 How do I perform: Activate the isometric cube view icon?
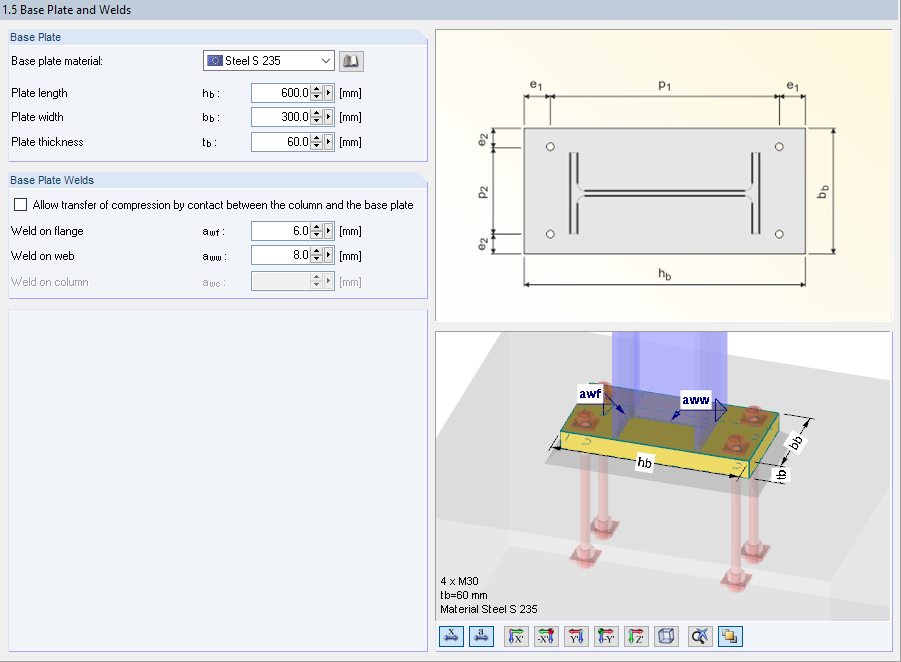pyautogui.click(x=666, y=636)
